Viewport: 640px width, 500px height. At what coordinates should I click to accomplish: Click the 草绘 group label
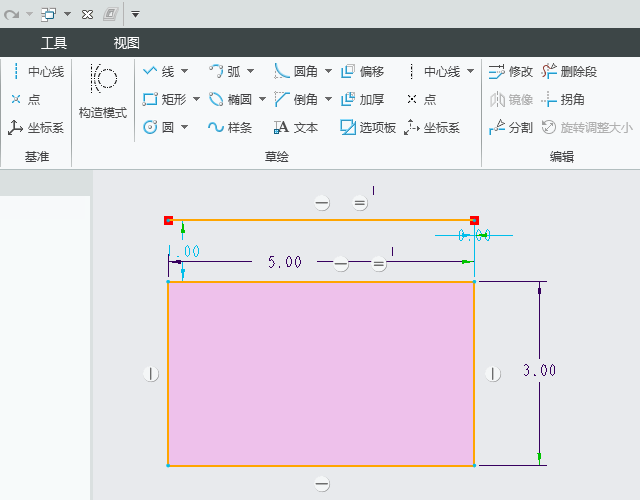tap(277, 156)
